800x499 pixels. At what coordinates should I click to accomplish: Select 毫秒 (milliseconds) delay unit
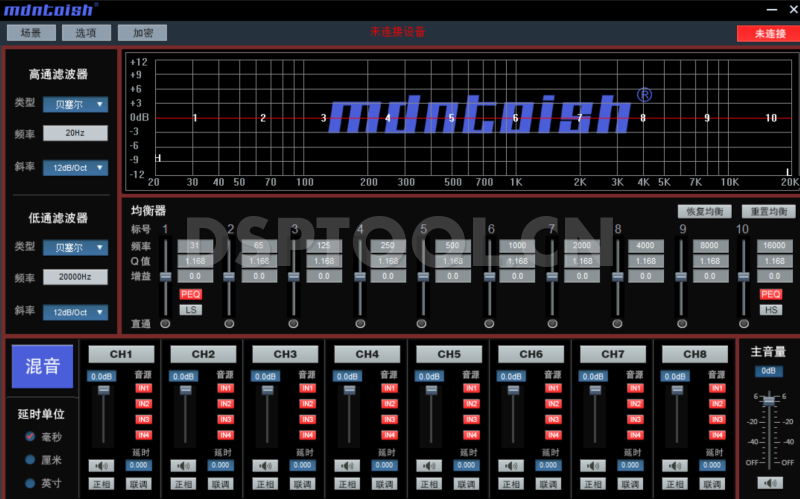(30, 436)
